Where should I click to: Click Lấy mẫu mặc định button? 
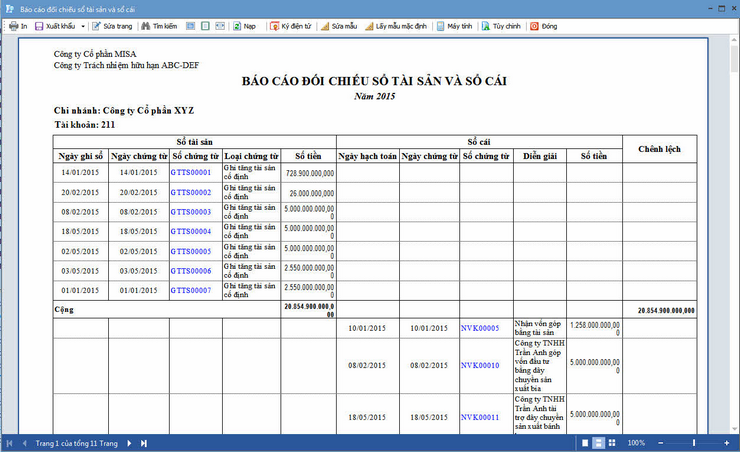coord(396,26)
